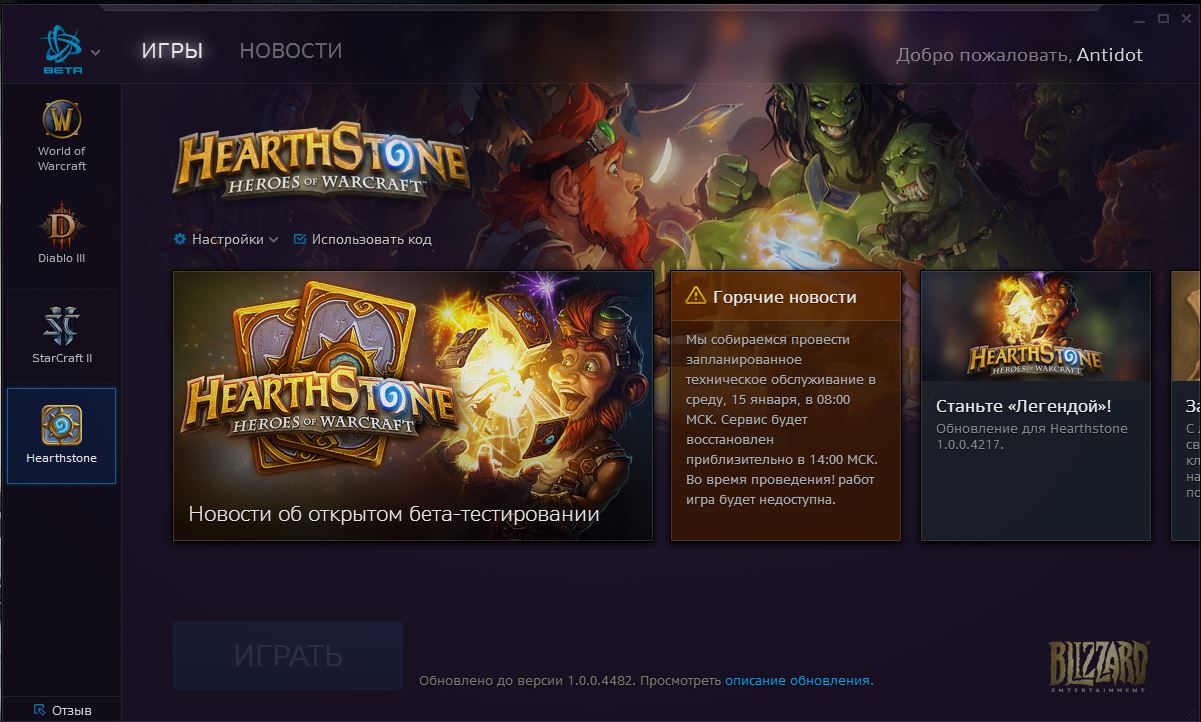Minimize the Battle.net window
1201x722 pixels.
[x=1140, y=19]
